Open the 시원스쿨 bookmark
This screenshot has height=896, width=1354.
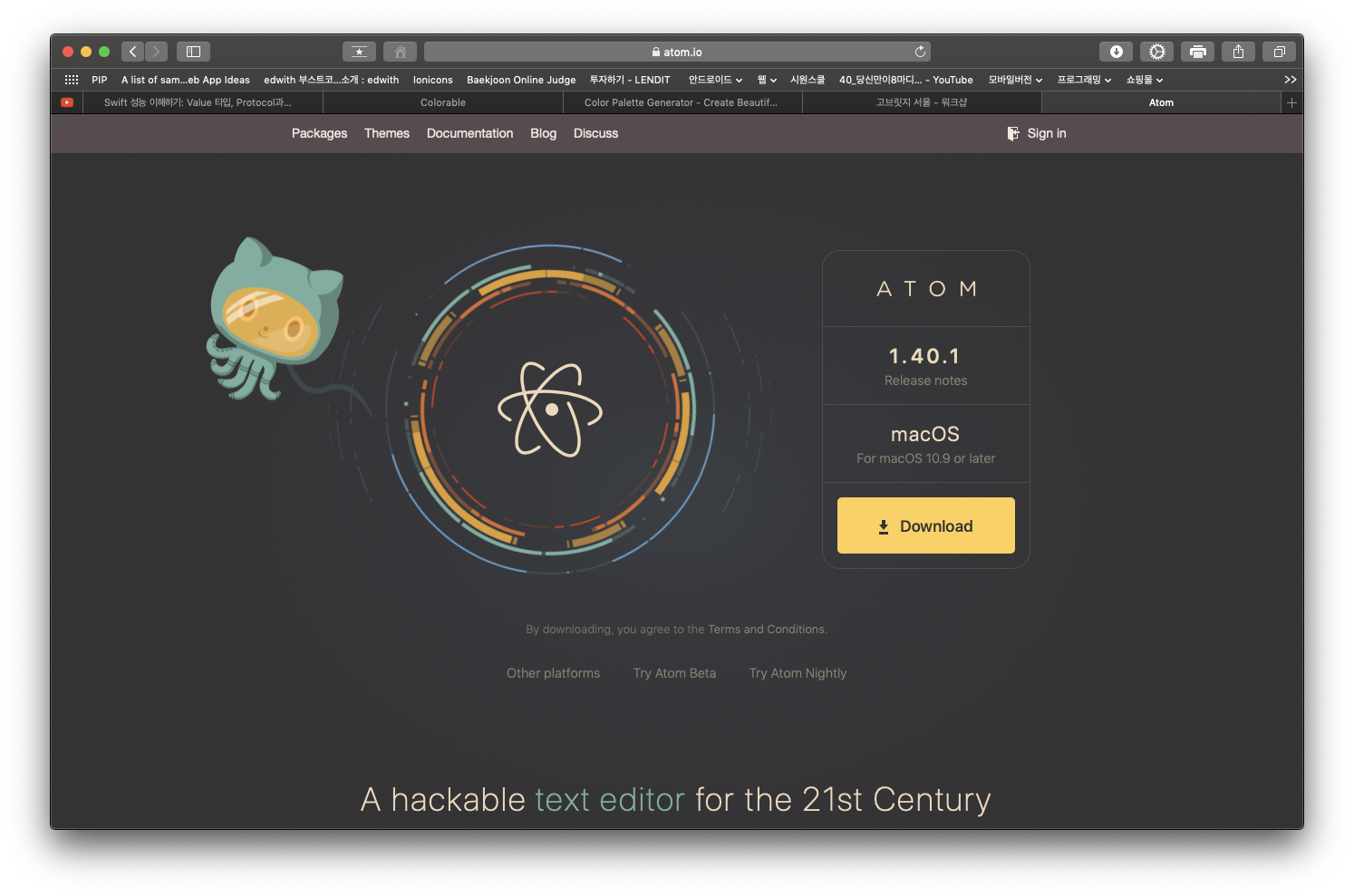808,80
